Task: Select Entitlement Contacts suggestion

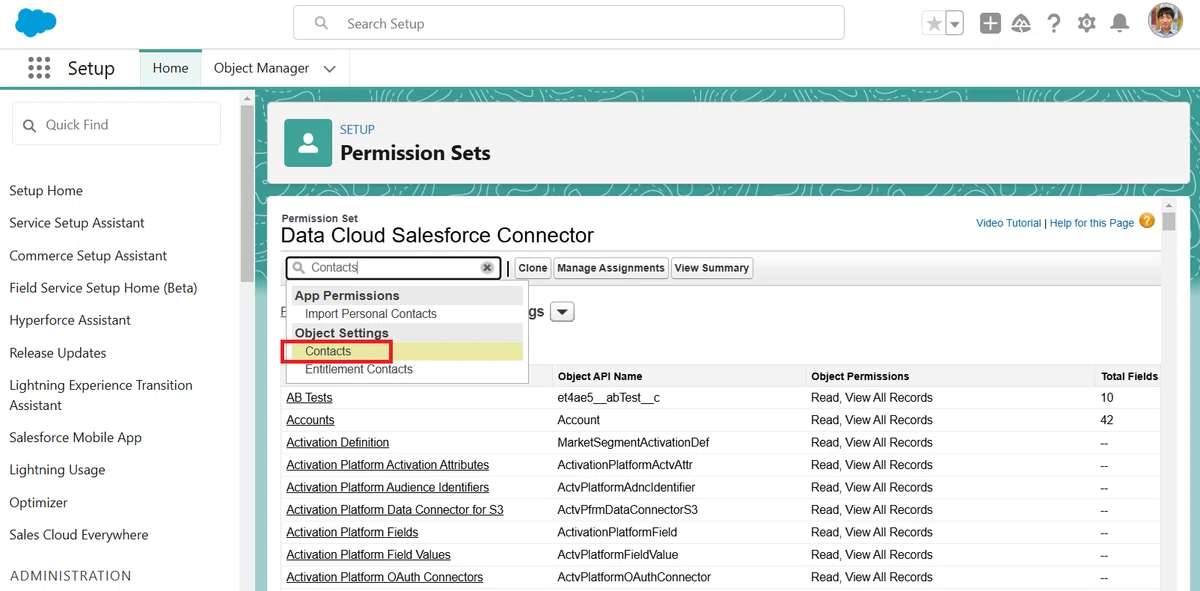Action: coord(359,369)
